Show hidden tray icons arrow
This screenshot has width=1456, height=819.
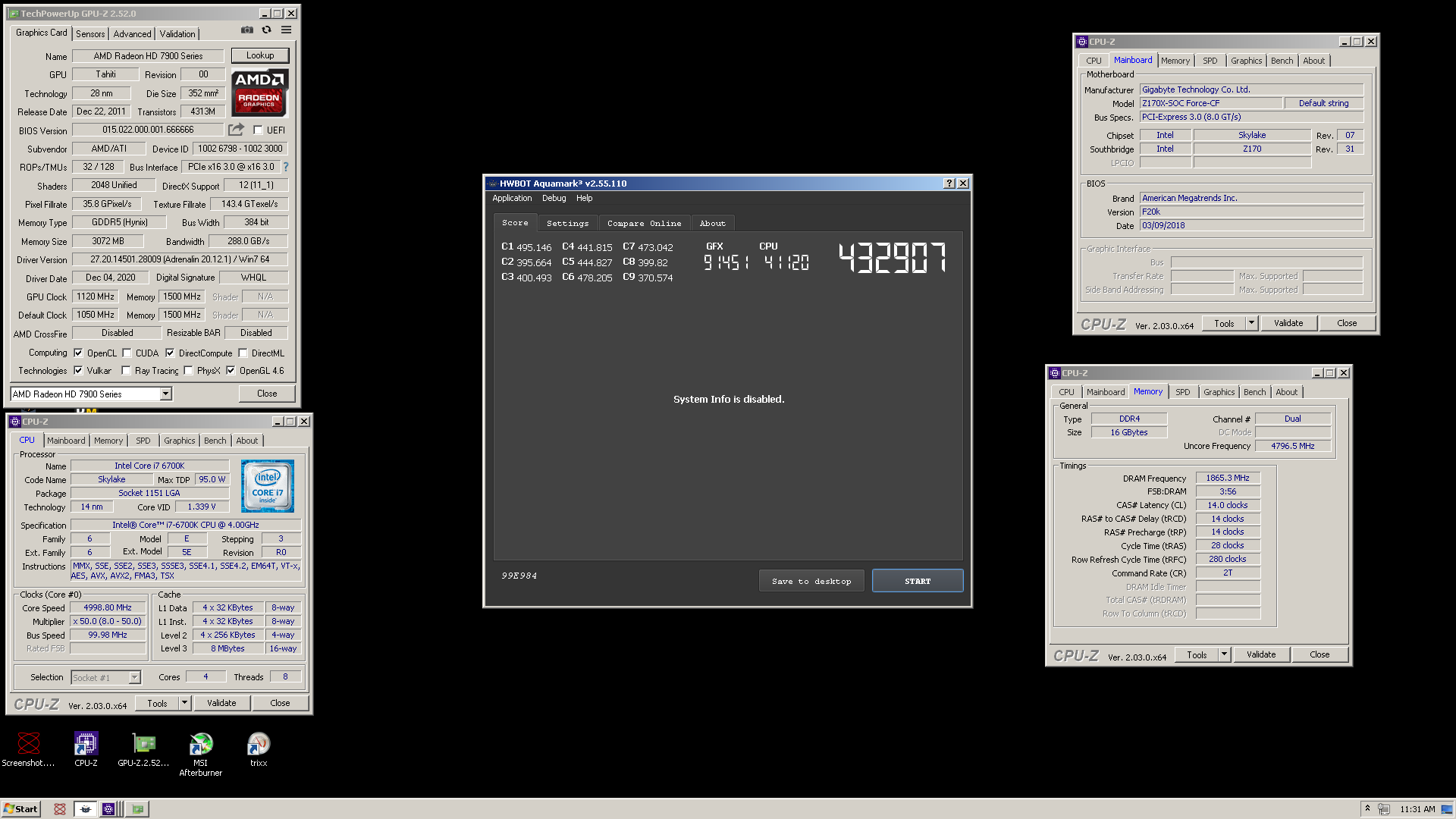1367,808
